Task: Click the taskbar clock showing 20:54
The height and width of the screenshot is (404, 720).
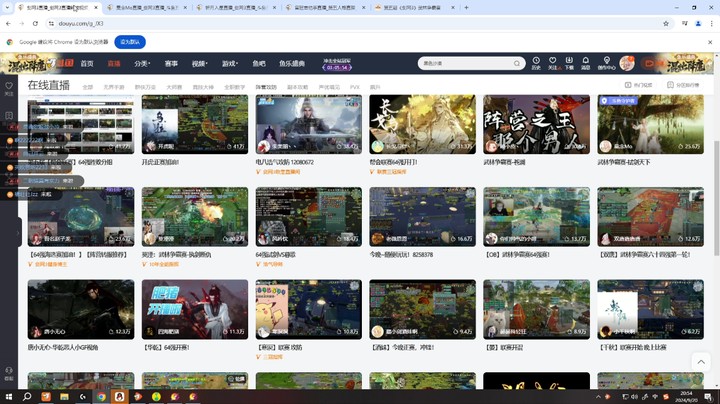Action: 686,397
